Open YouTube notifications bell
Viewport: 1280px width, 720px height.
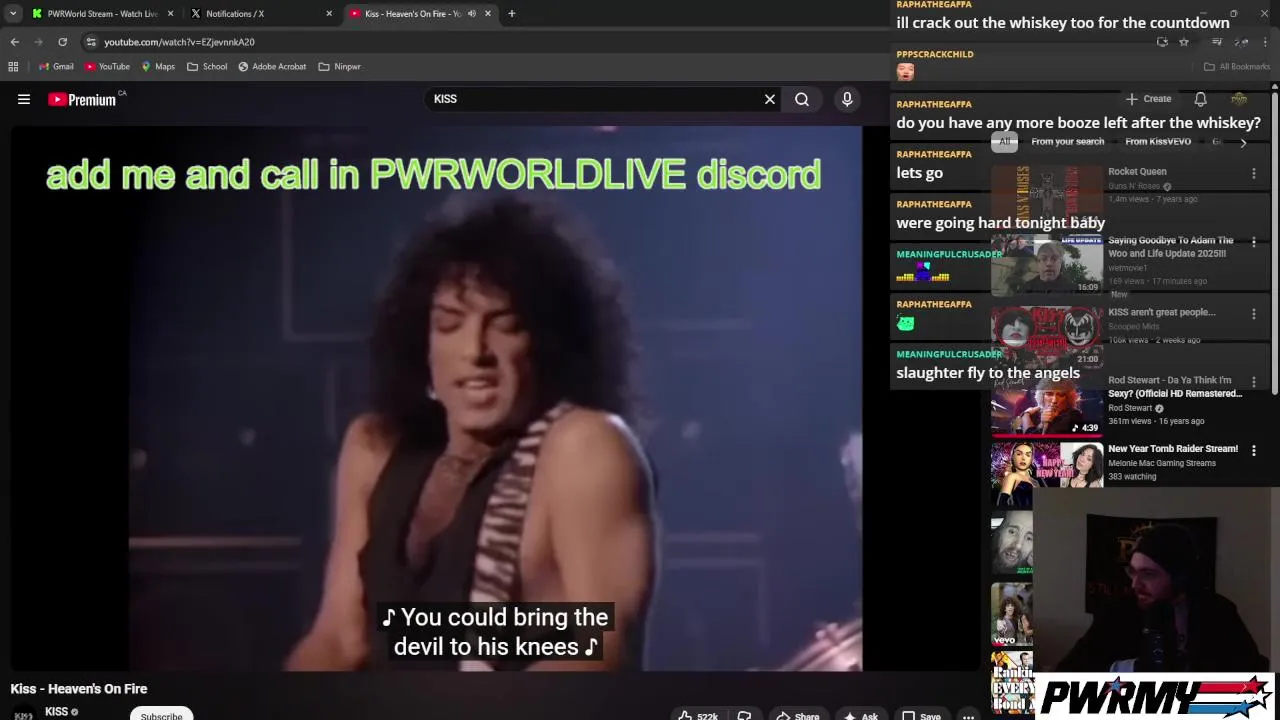(x=1200, y=99)
